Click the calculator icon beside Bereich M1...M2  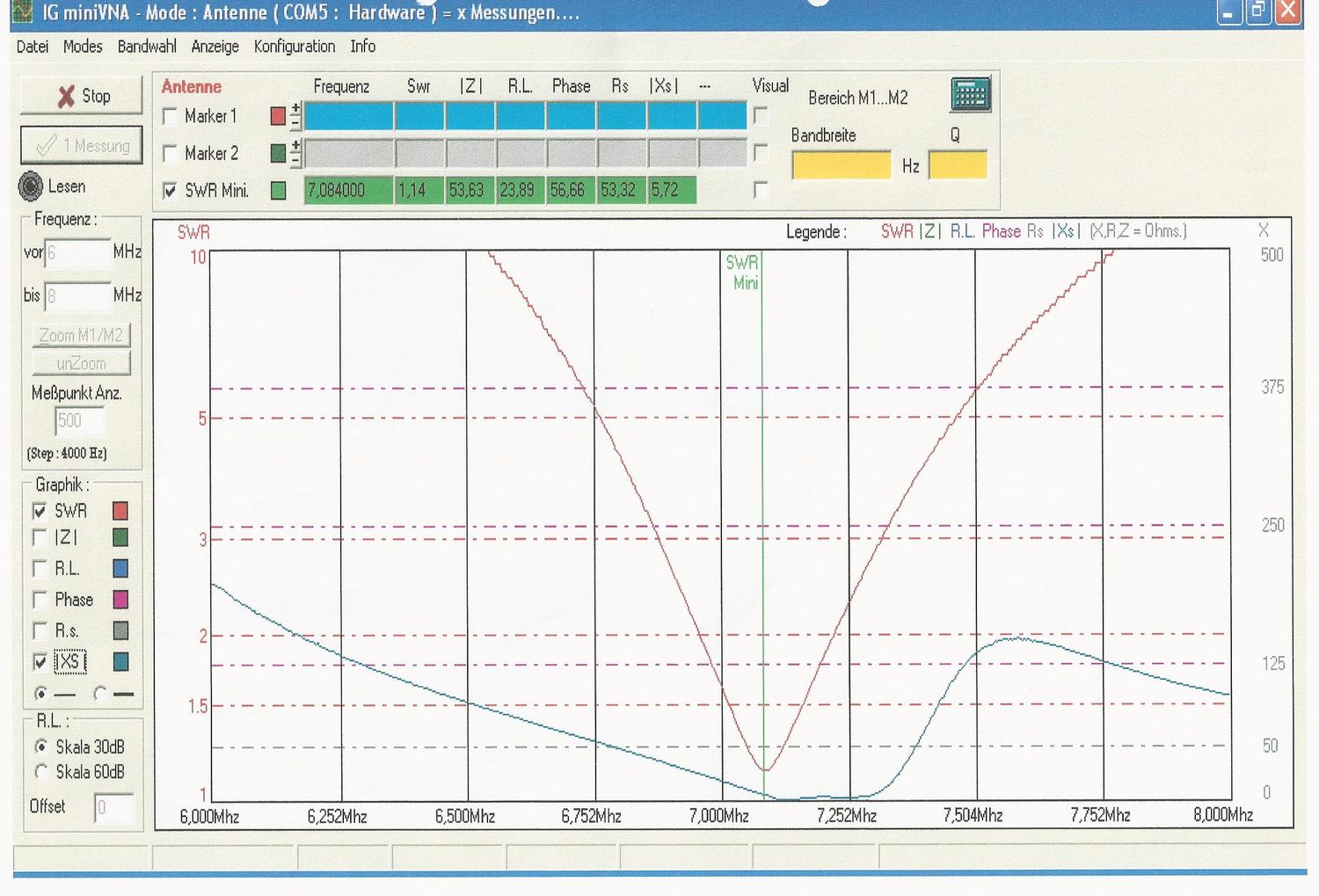click(970, 94)
